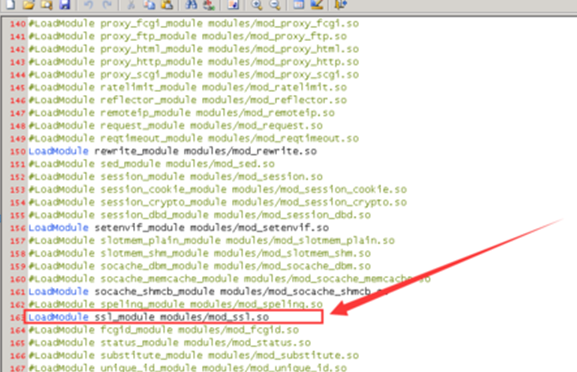Click the substitute_module line
The image size is (577, 372).
tap(194, 355)
